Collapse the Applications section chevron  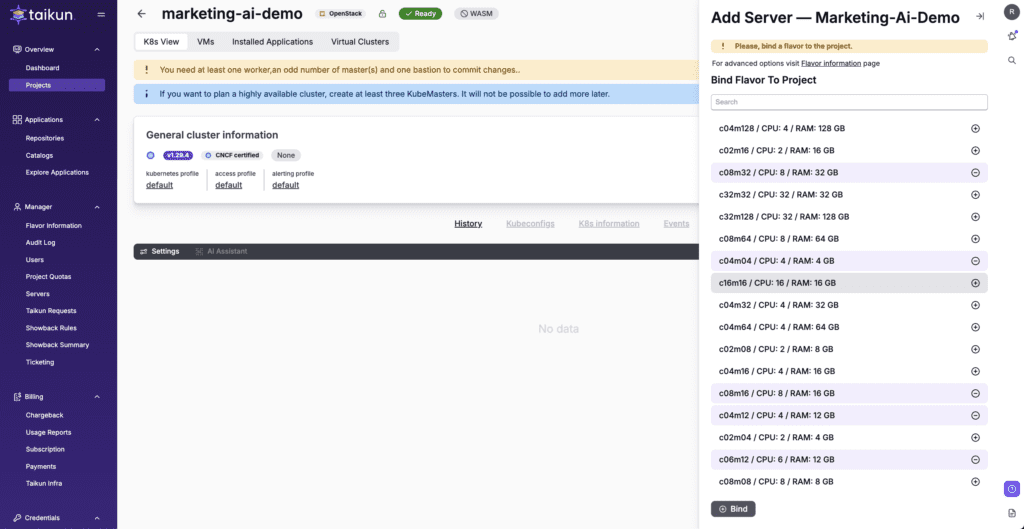point(97,120)
